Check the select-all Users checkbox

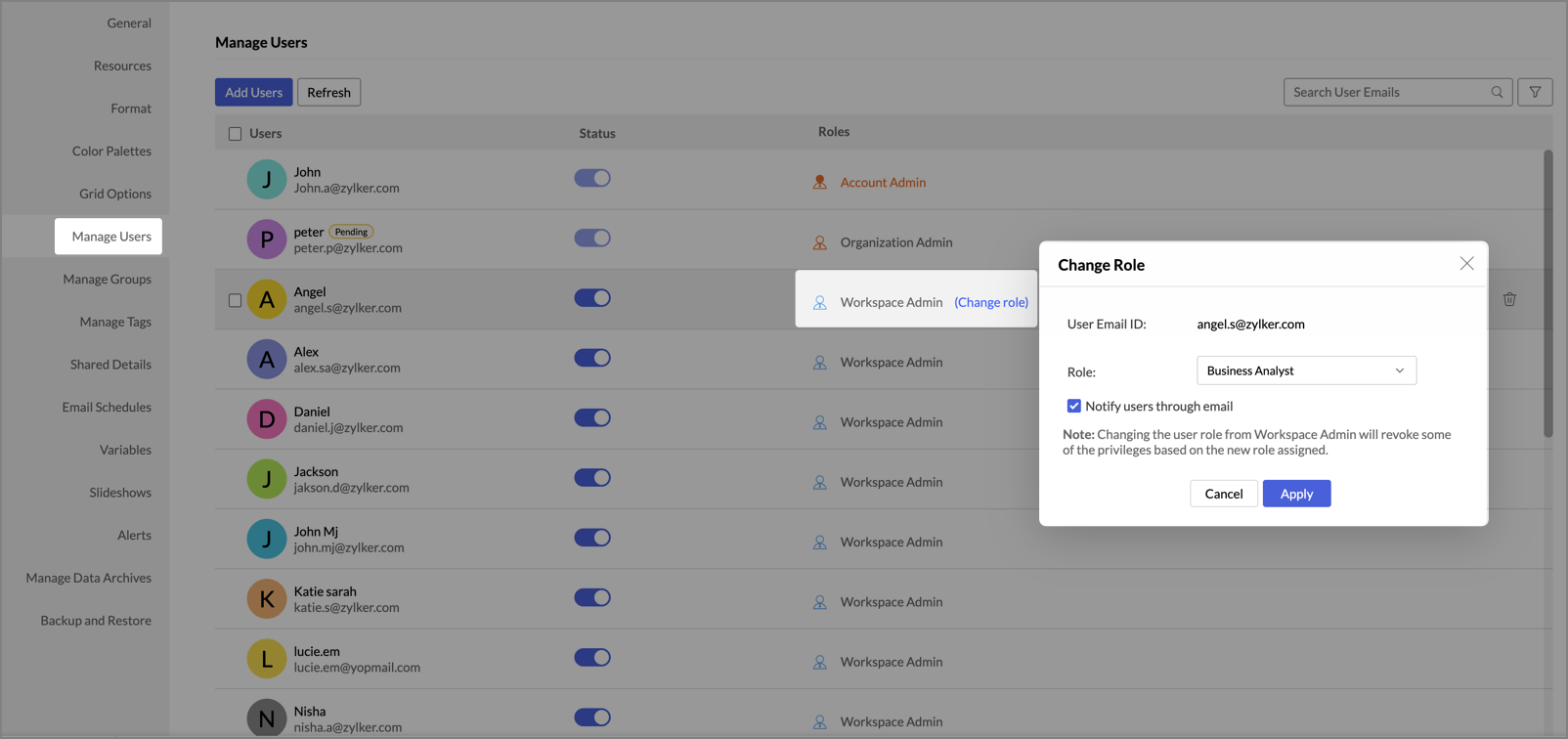[235, 134]
